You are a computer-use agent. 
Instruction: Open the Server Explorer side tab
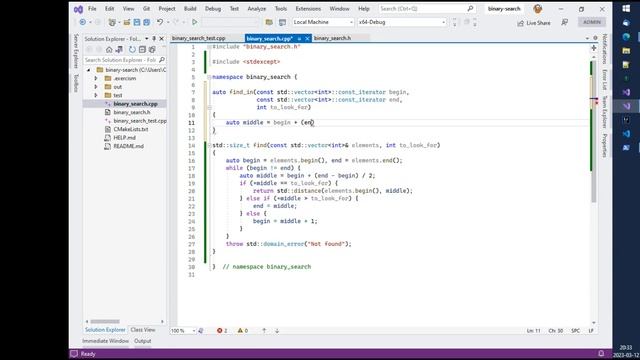[76, 51]
